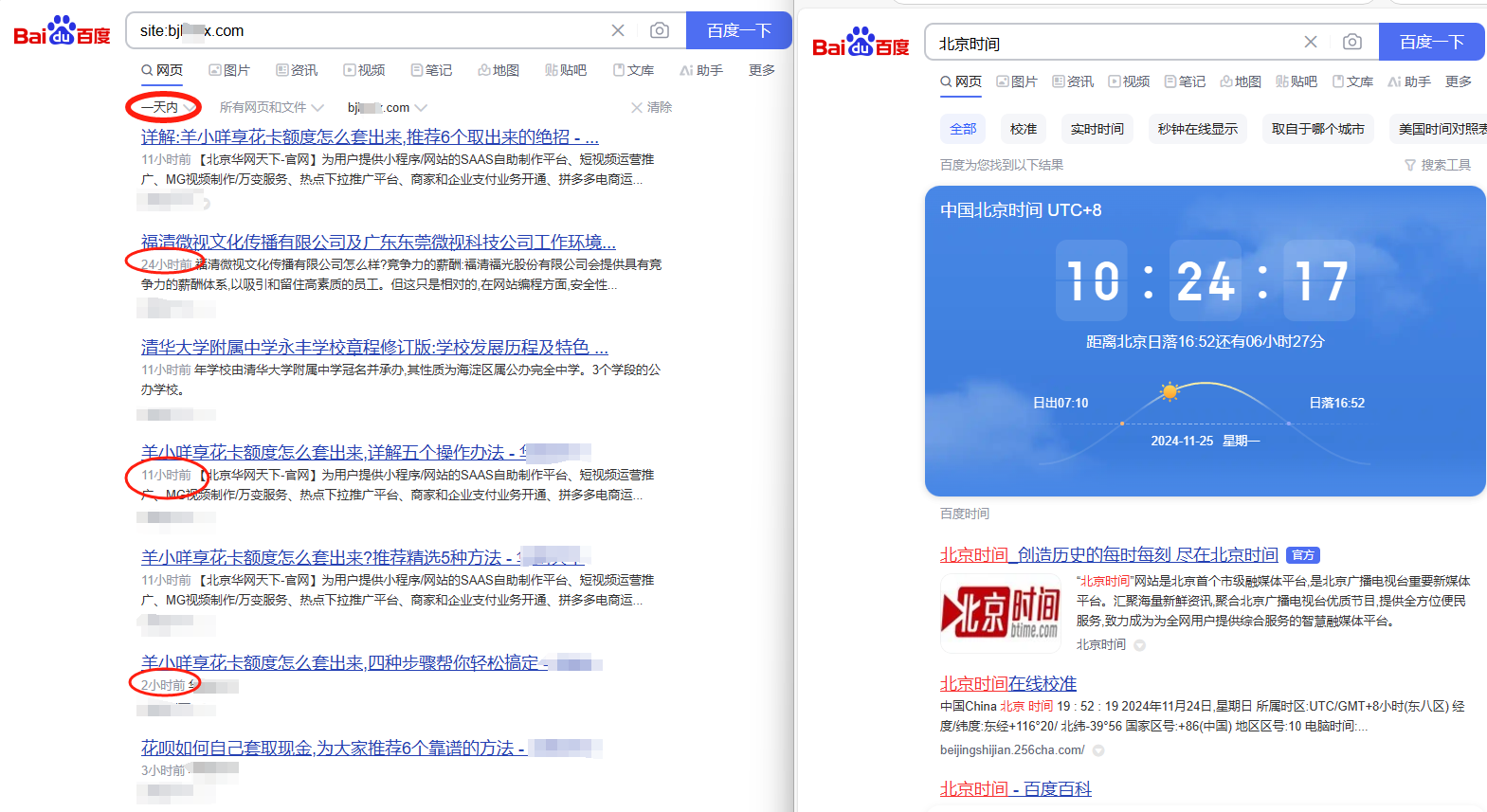Select the 校准 filter chip

tap(1024, 129)
